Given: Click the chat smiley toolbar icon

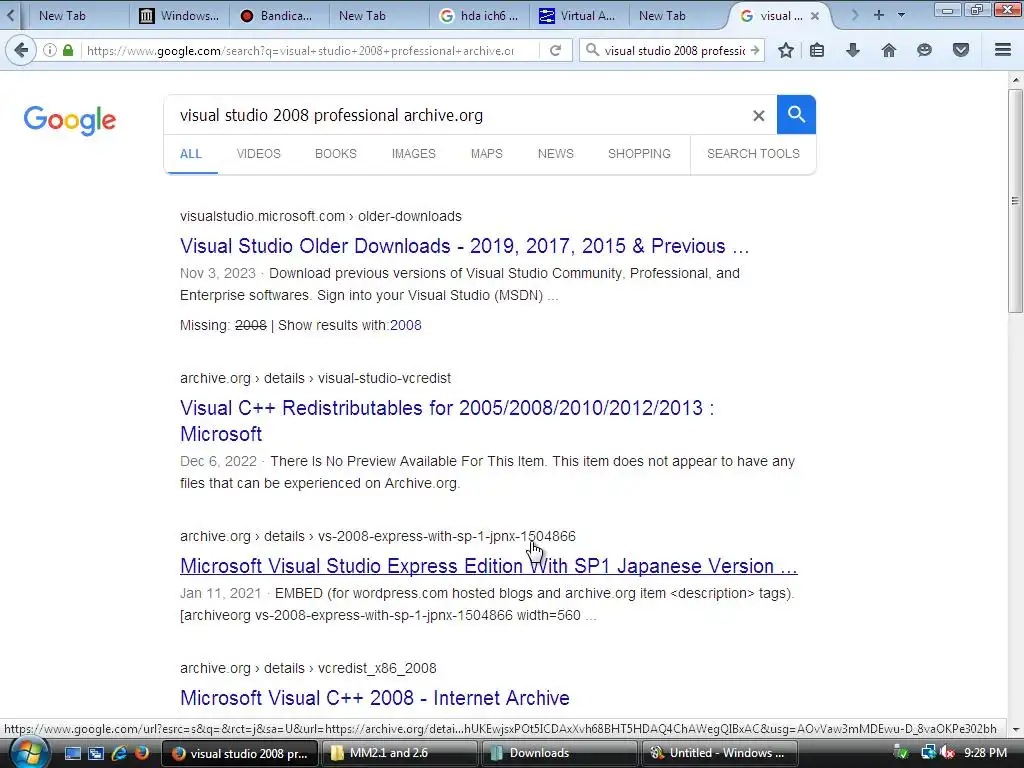Looking at the screenshot, I should click(924, 50).
